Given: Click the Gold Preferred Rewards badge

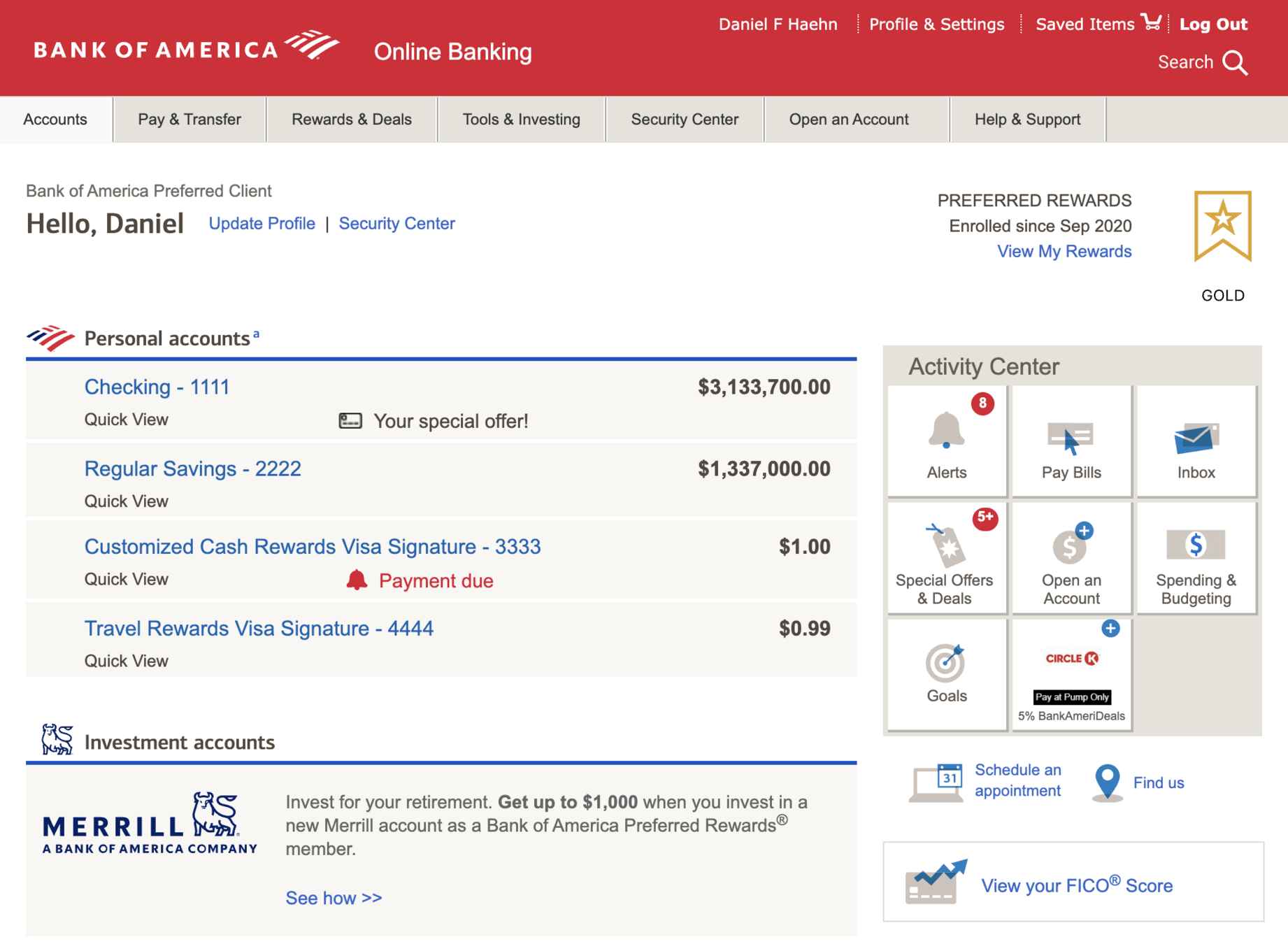Looking at the screenshot, I should (1222, 226).
